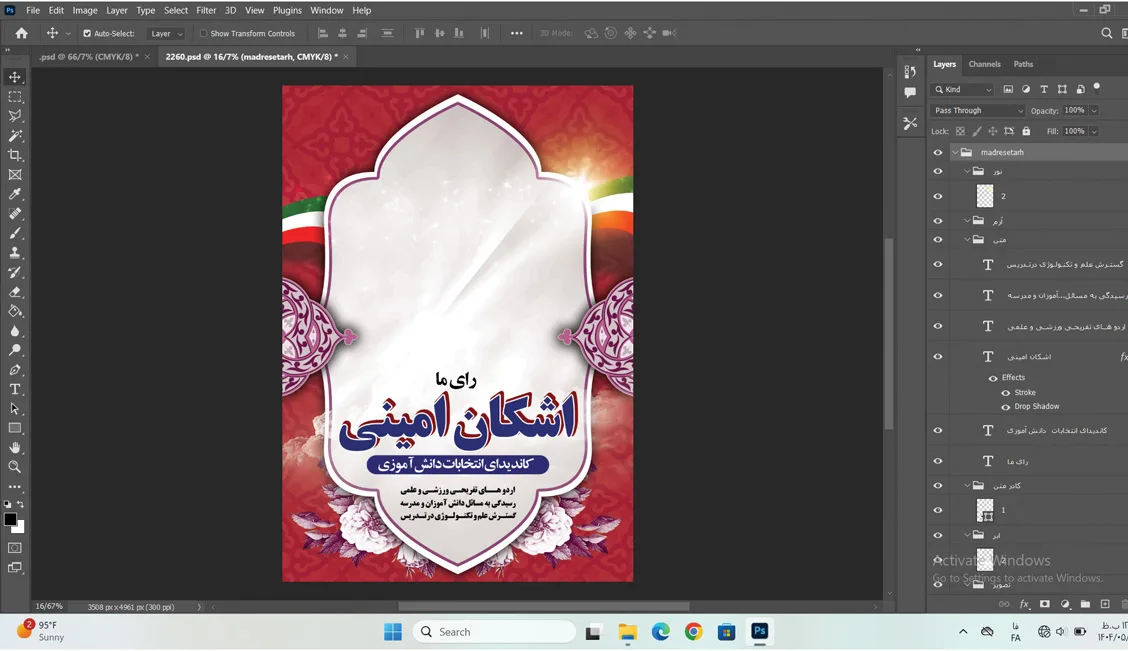This screenshot has width=1128, height=651.
Task: Select the Healing Brush tool
Action: (x=14, y=214)
